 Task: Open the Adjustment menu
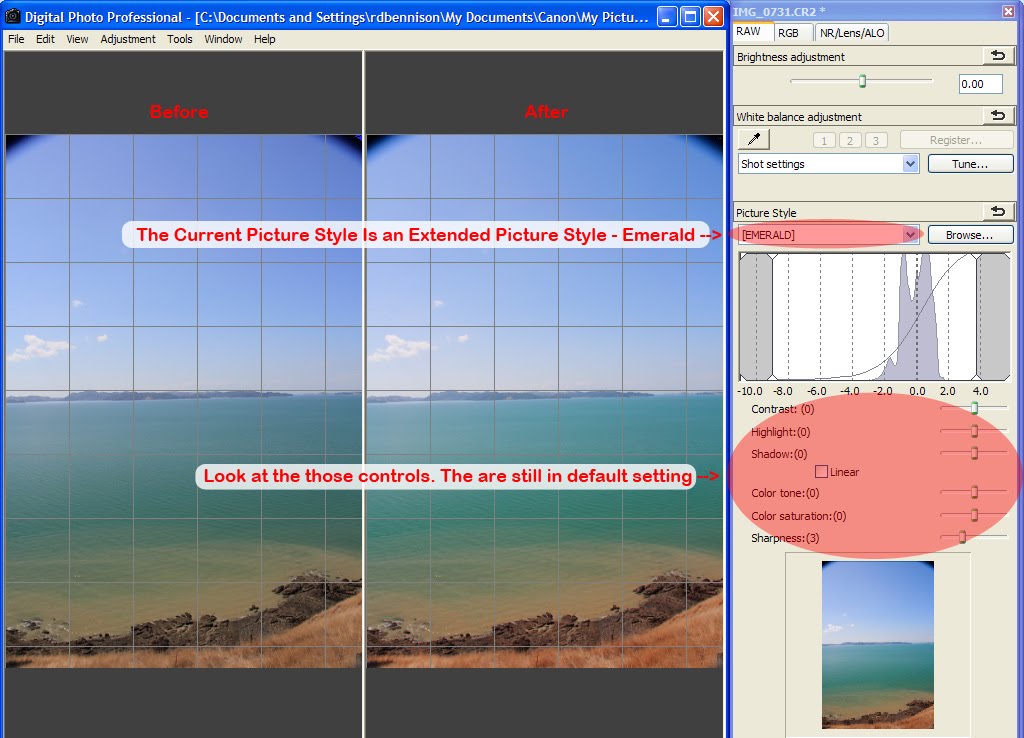coord(128,39)
